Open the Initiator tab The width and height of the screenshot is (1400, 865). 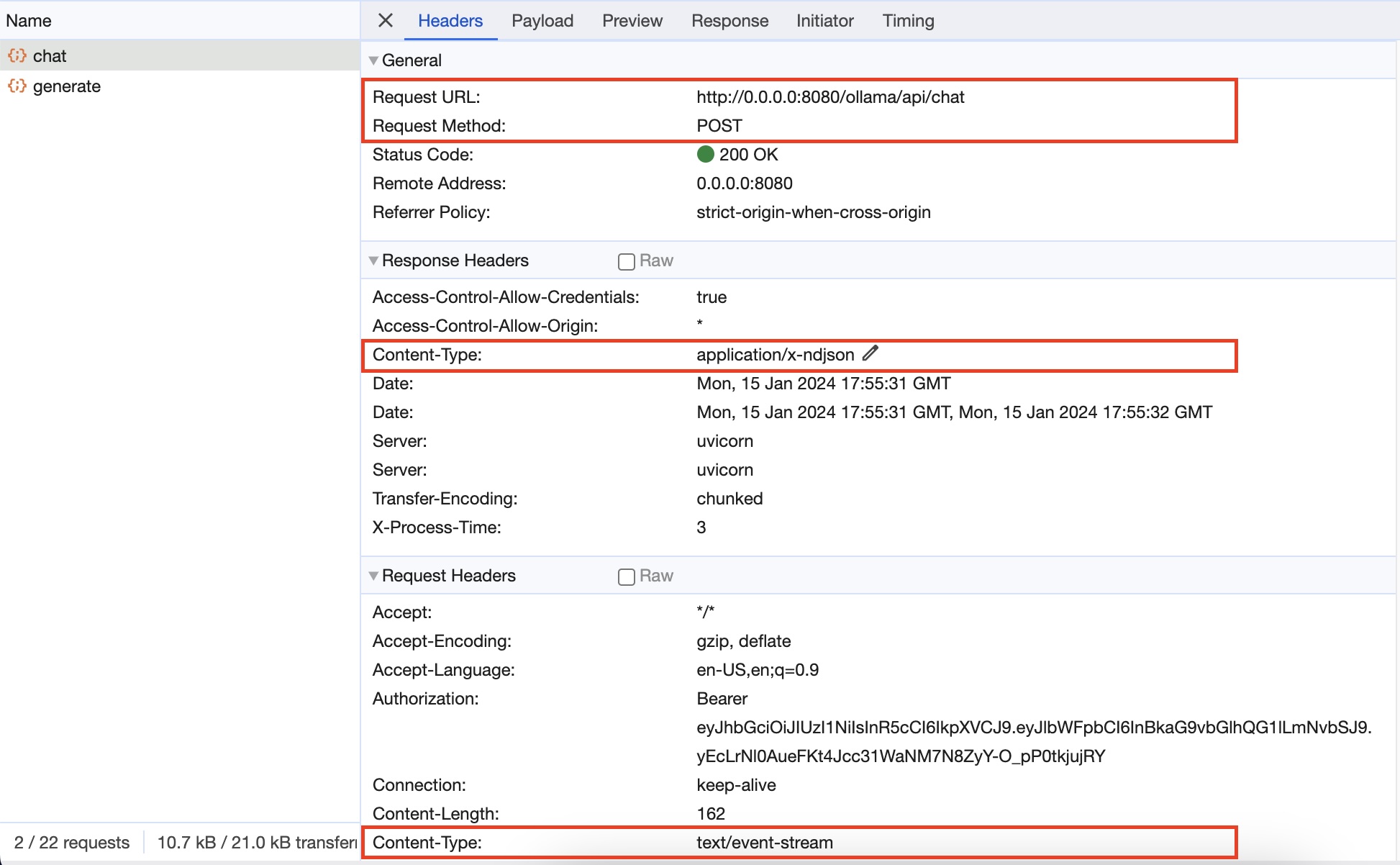(x=824, y=21)
